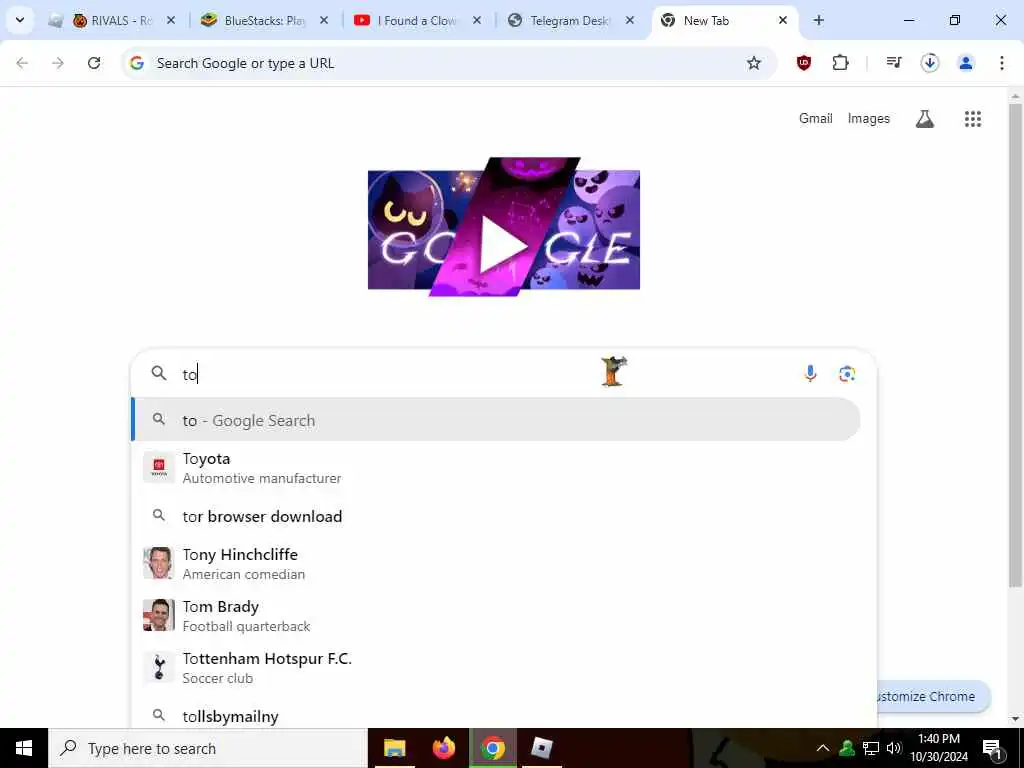Image resolution: width=1024 pixels, height=768 pixels.
Task: Open the Chrome downloads icon
Action: tap(930, 63)
